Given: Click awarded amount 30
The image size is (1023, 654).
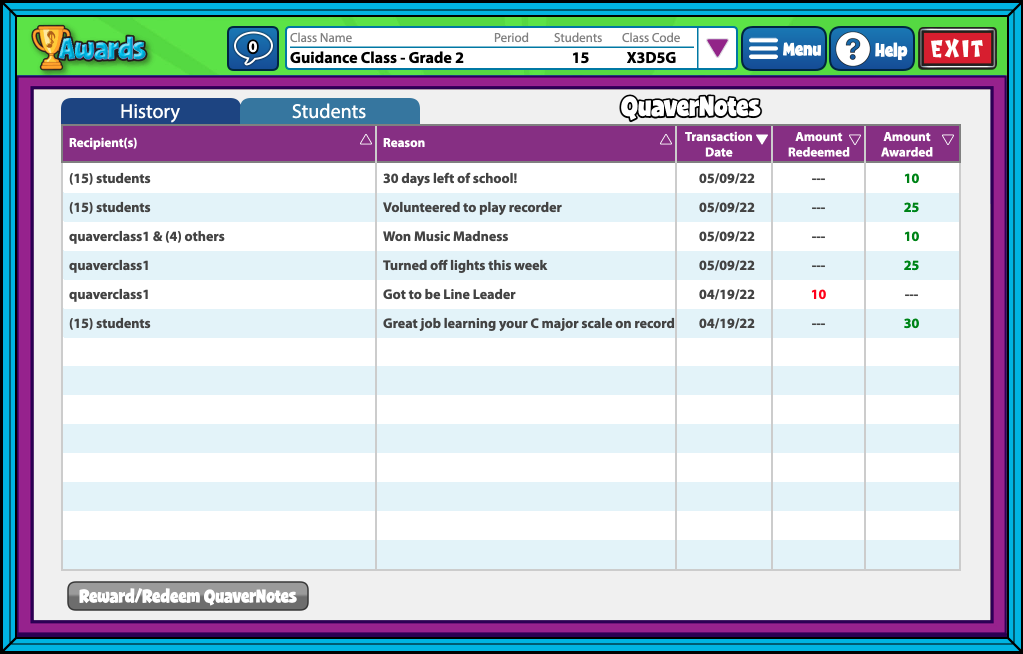Looking at the screenshot, I should click(911, 324).
